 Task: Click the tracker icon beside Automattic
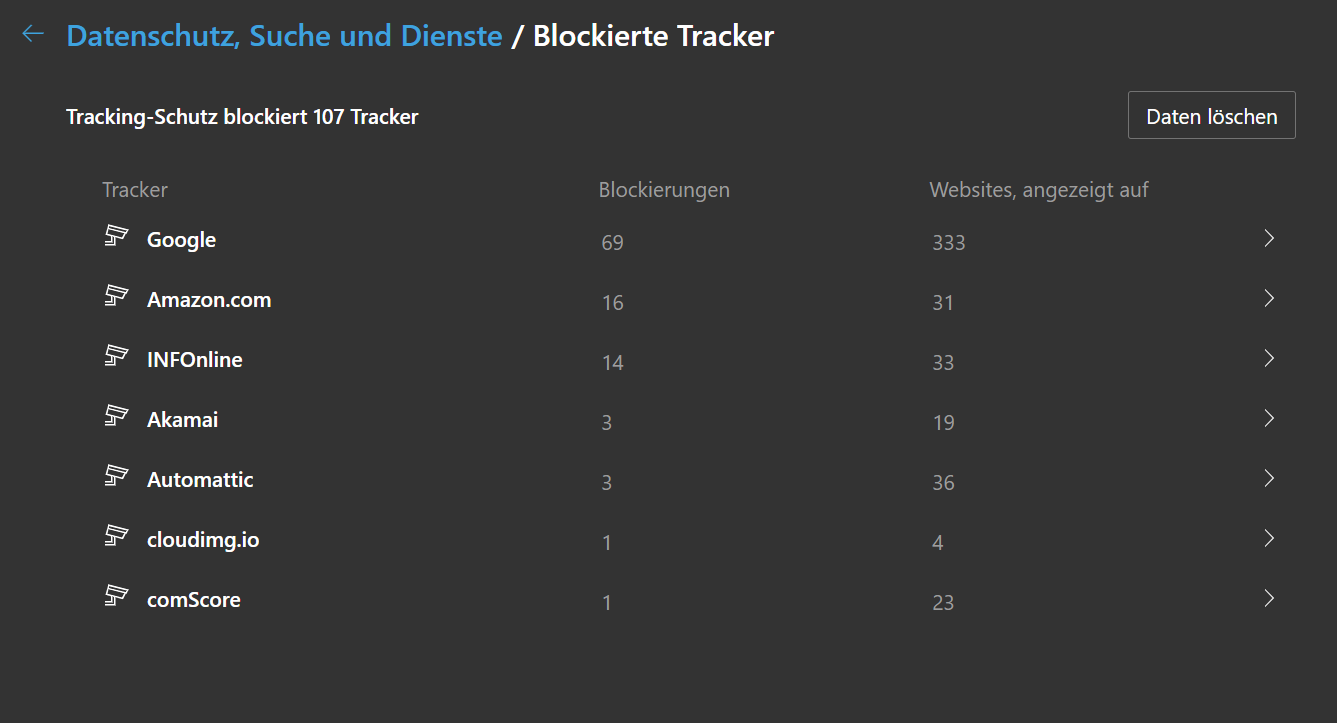[118, 477]
